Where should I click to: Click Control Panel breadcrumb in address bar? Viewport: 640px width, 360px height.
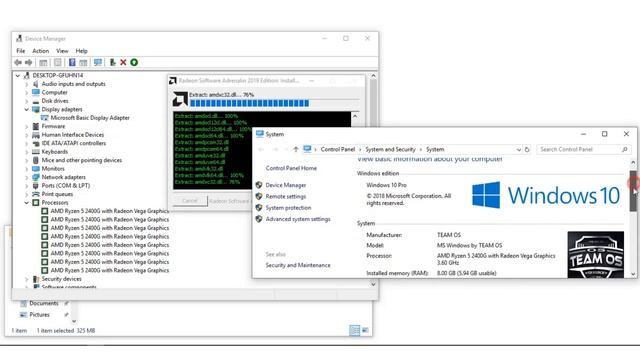[x=338, y=149]
